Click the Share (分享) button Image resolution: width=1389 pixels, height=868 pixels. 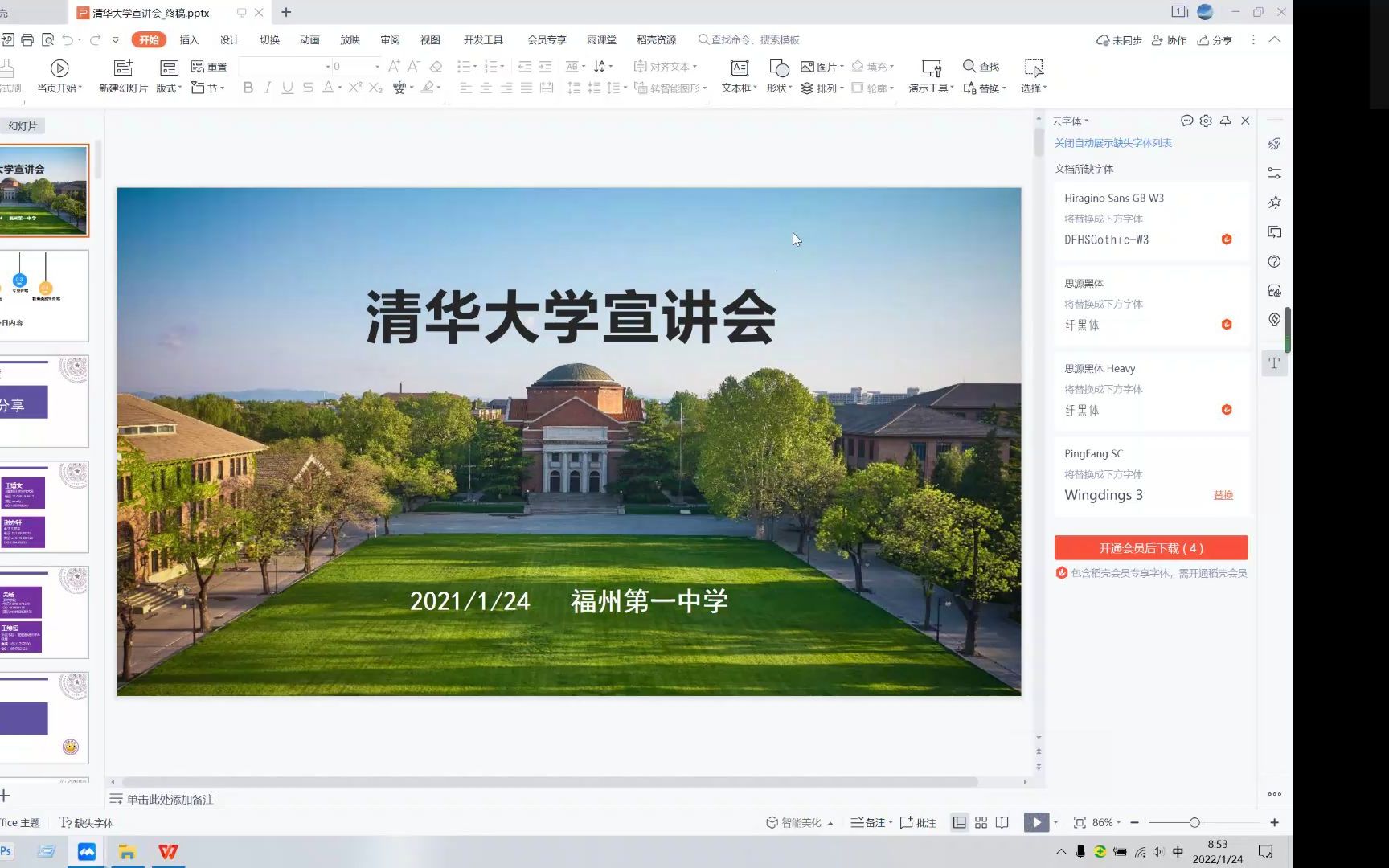[1215, 40]
